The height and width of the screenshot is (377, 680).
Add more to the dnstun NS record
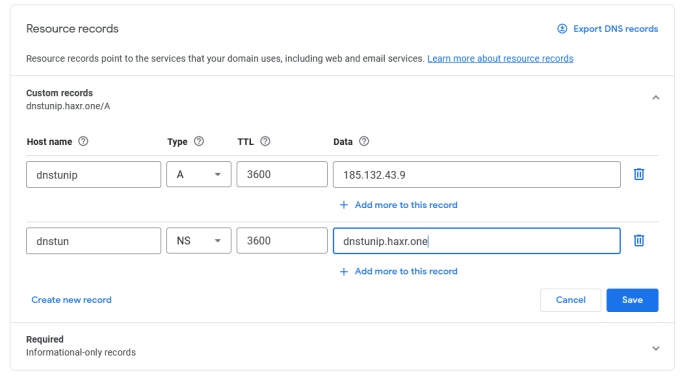tap(406, 271)
